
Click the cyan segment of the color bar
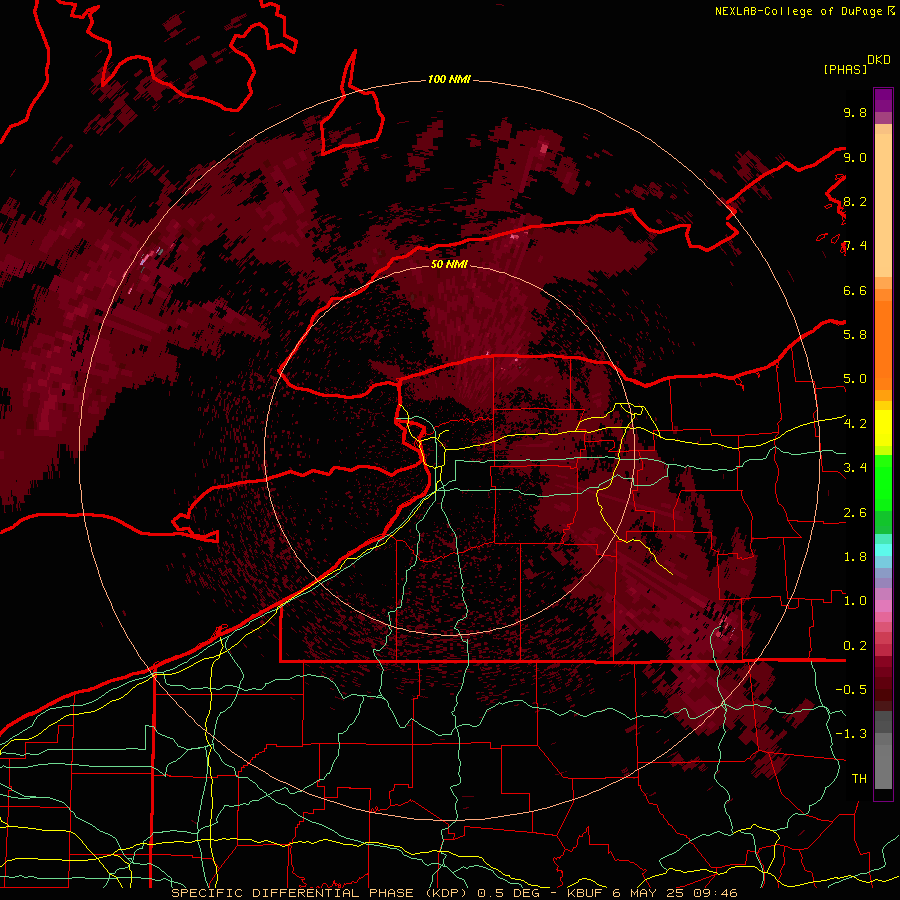883,550
